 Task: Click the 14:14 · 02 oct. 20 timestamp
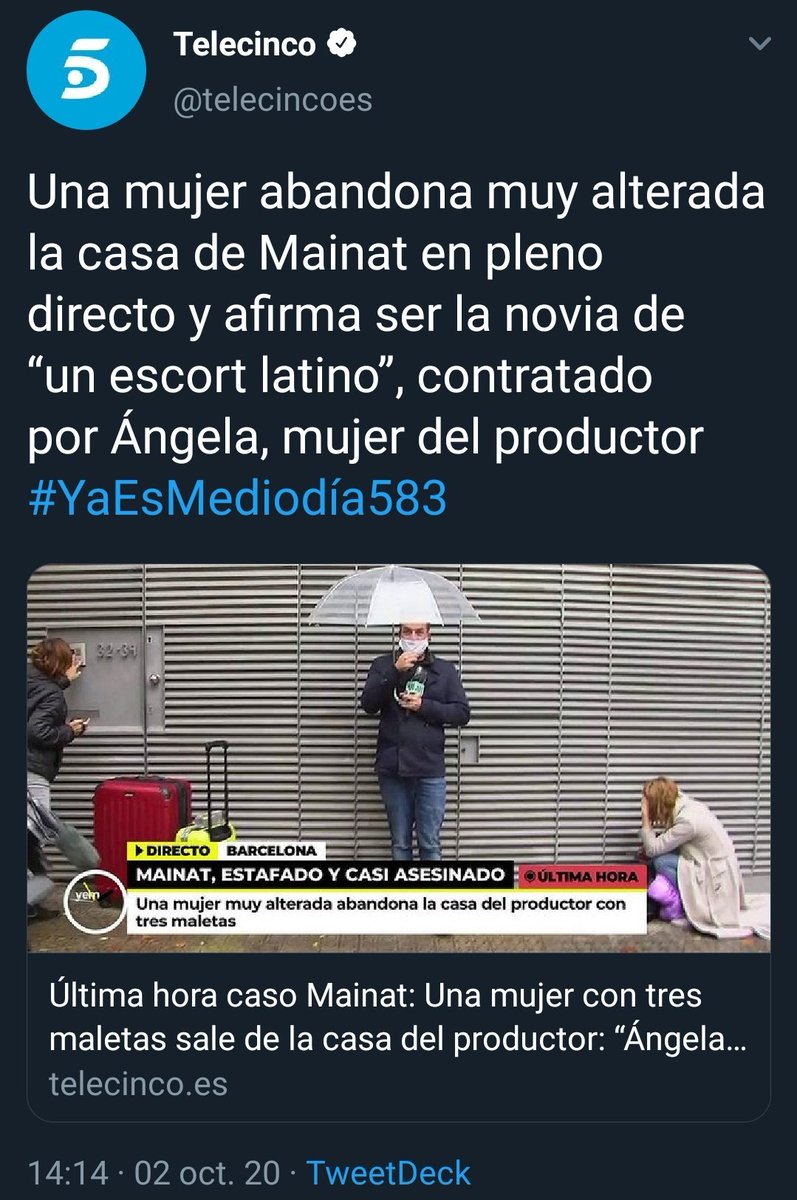(153, 1172)
